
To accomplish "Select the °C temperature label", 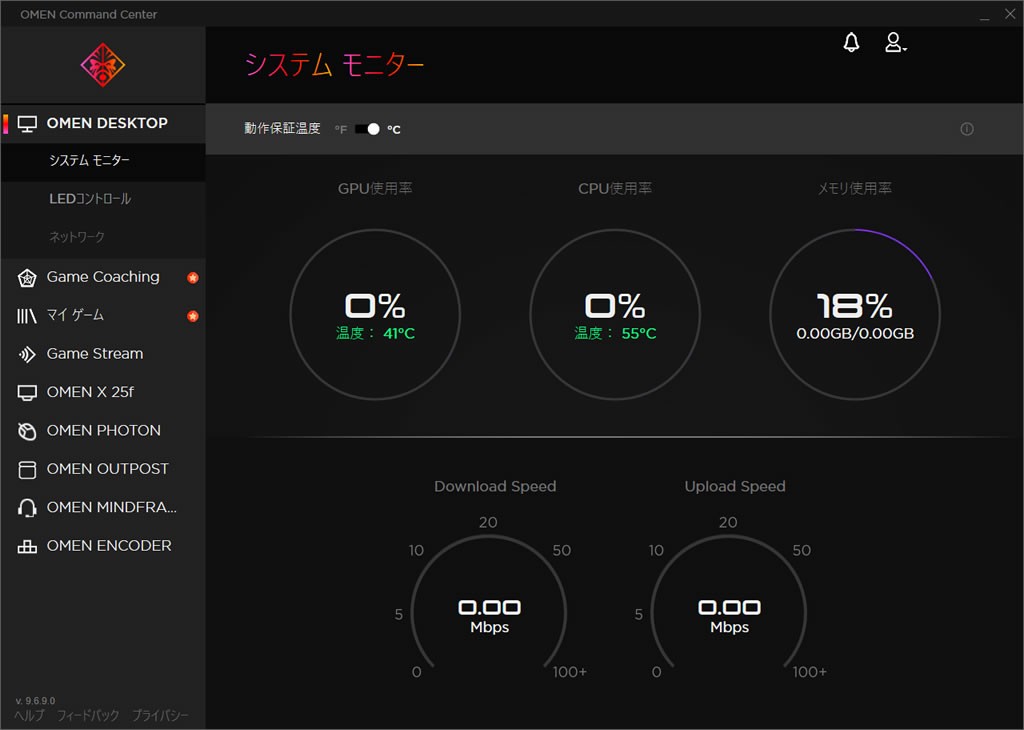I will (394, 129).
